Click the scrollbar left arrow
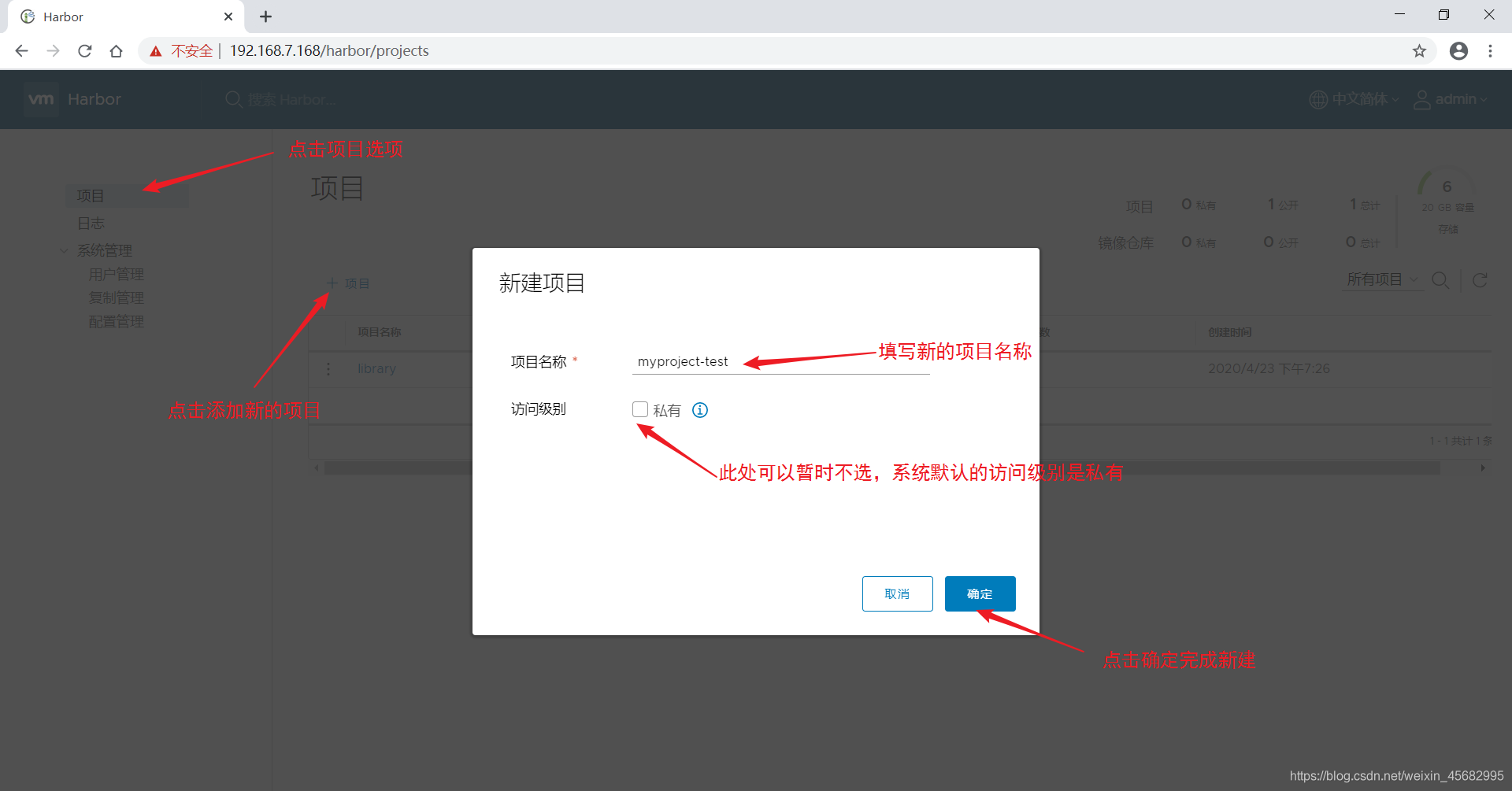The image size is (1512, 791). 317,468
